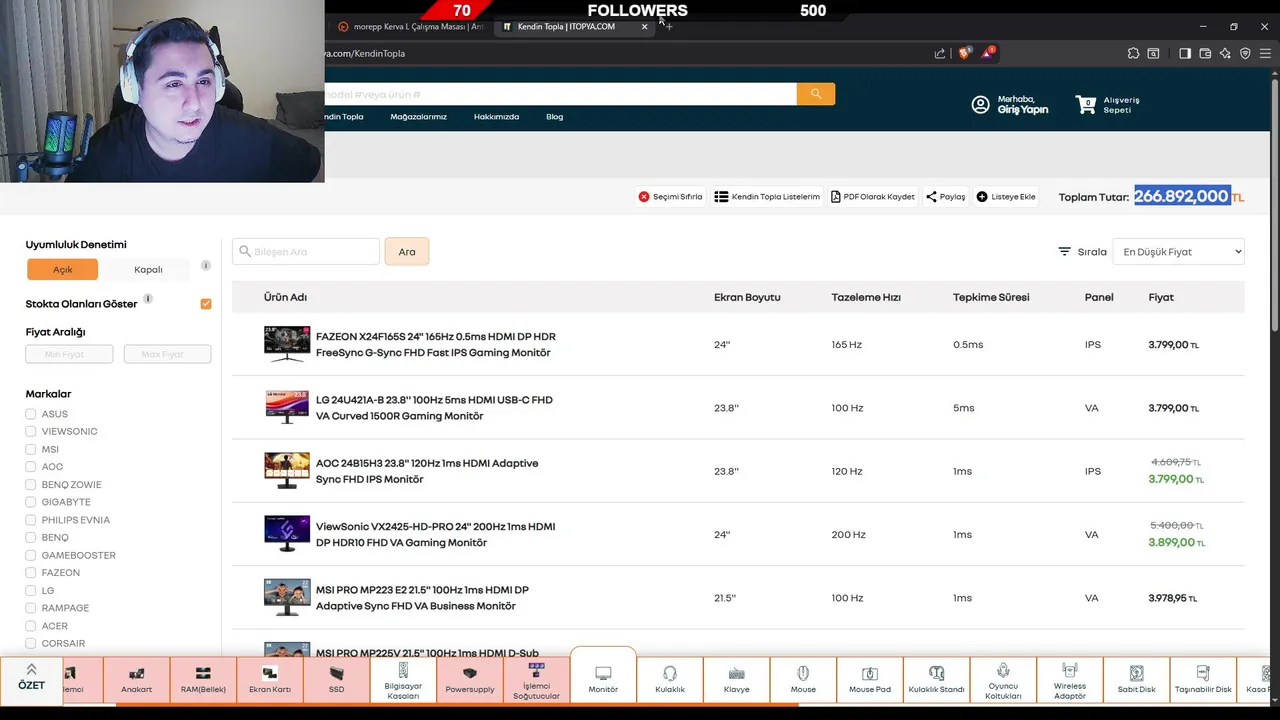Open Kendin Topla Listelerim
The height and width of the screenshot is (720, 1280).
pyautogui.click(x=768, y=197)
